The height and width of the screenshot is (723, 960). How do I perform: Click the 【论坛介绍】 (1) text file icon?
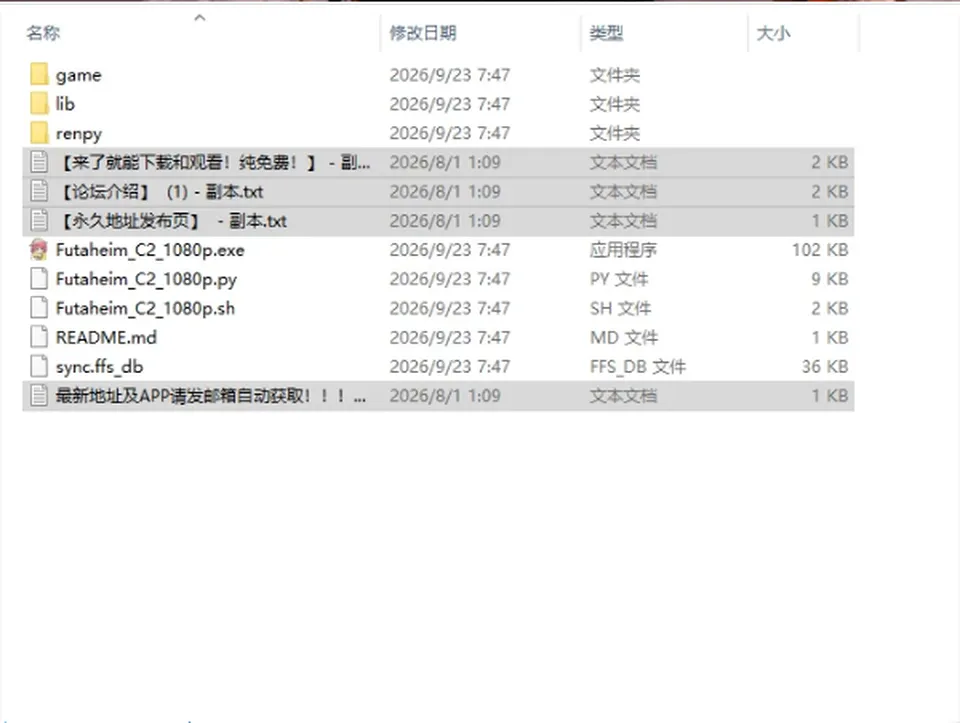click(x=39, y=192)
